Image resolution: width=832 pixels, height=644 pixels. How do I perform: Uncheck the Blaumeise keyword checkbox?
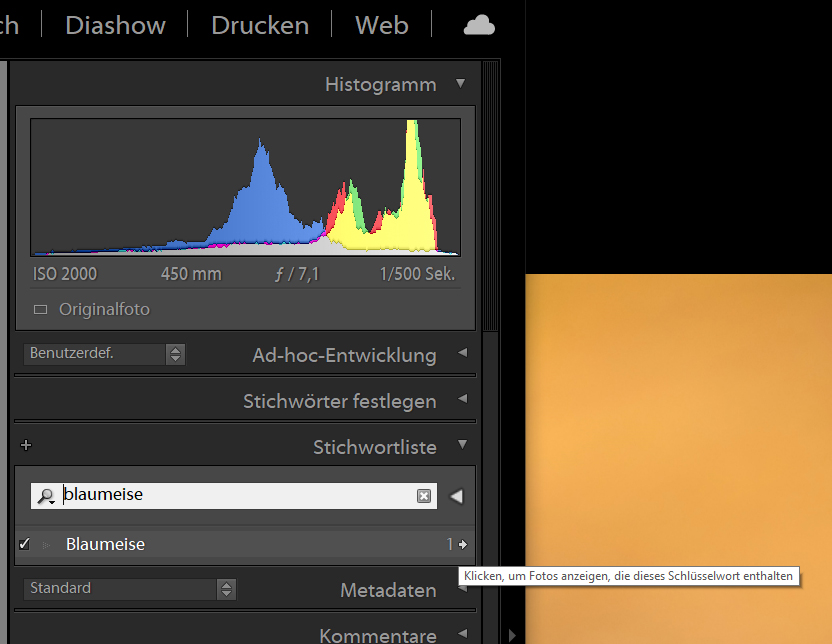(x=24, y=544)
